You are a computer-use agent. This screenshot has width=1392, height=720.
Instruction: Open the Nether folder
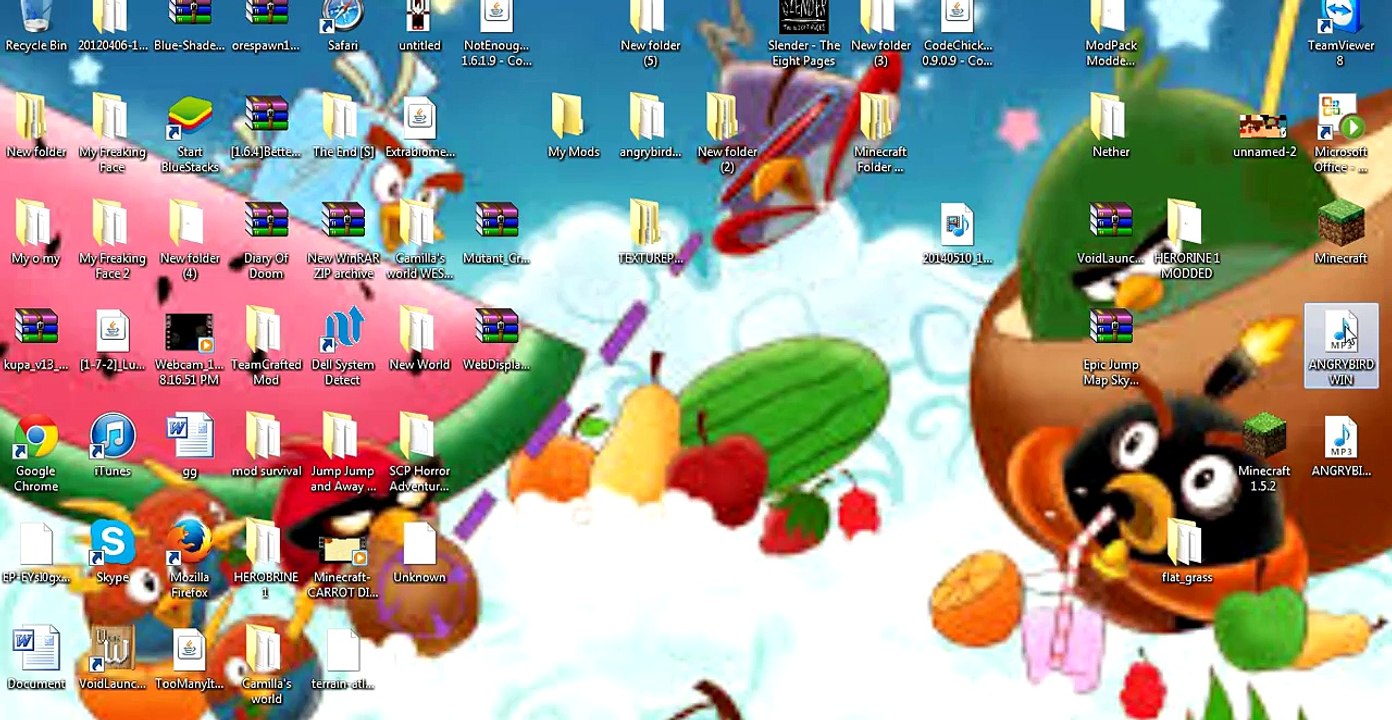(x=1111, y=128)
